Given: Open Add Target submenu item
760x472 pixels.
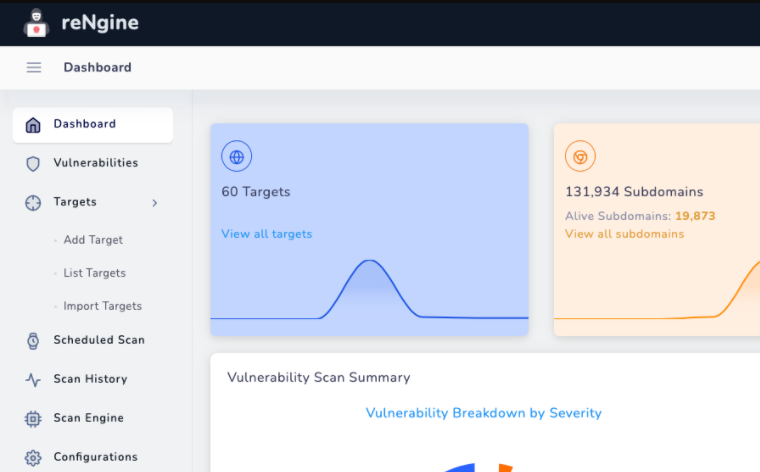Looking at the screenshot, I should point(93,240).
